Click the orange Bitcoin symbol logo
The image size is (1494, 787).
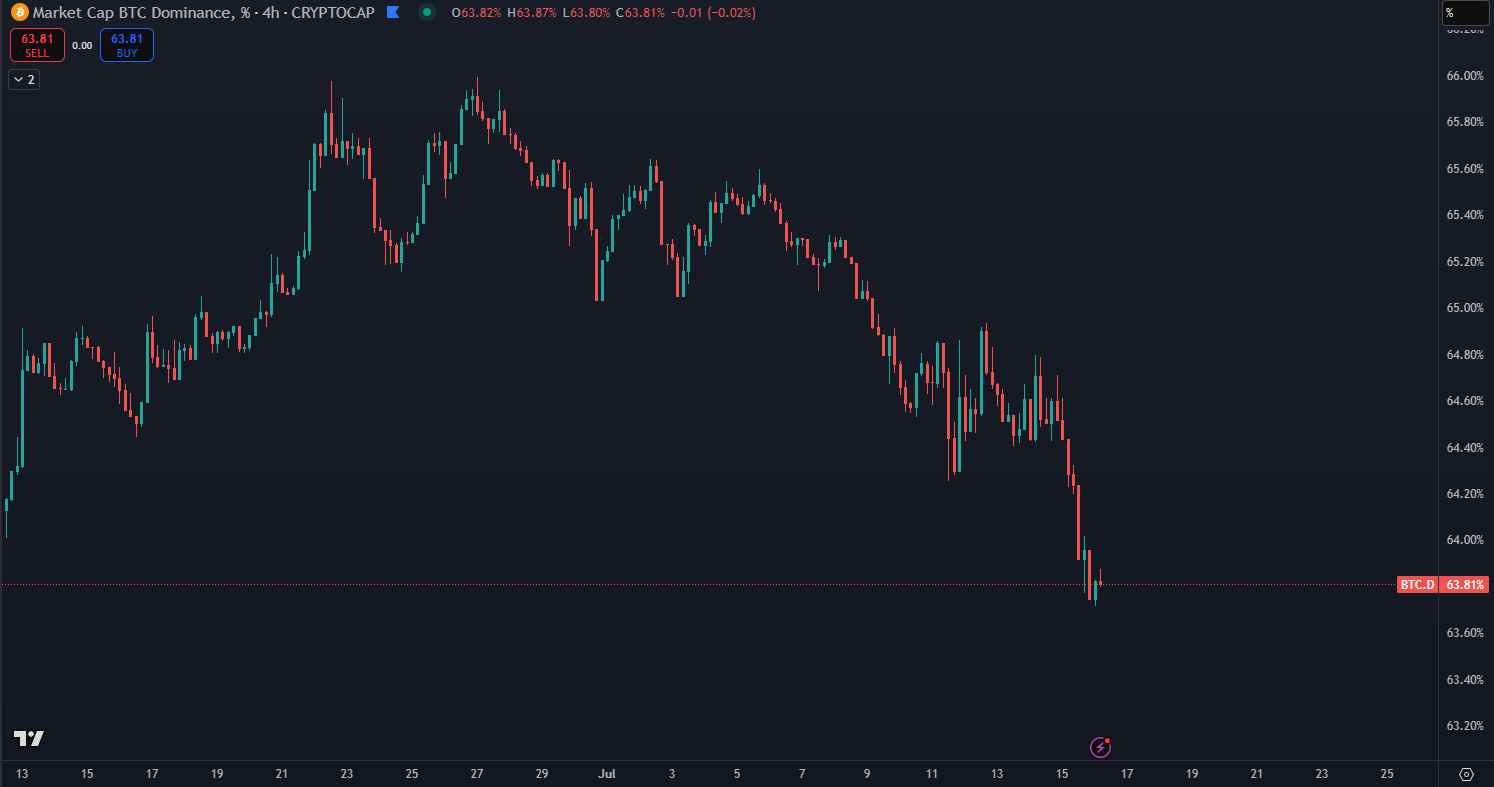pyautogui.click(x=20, y=13)
